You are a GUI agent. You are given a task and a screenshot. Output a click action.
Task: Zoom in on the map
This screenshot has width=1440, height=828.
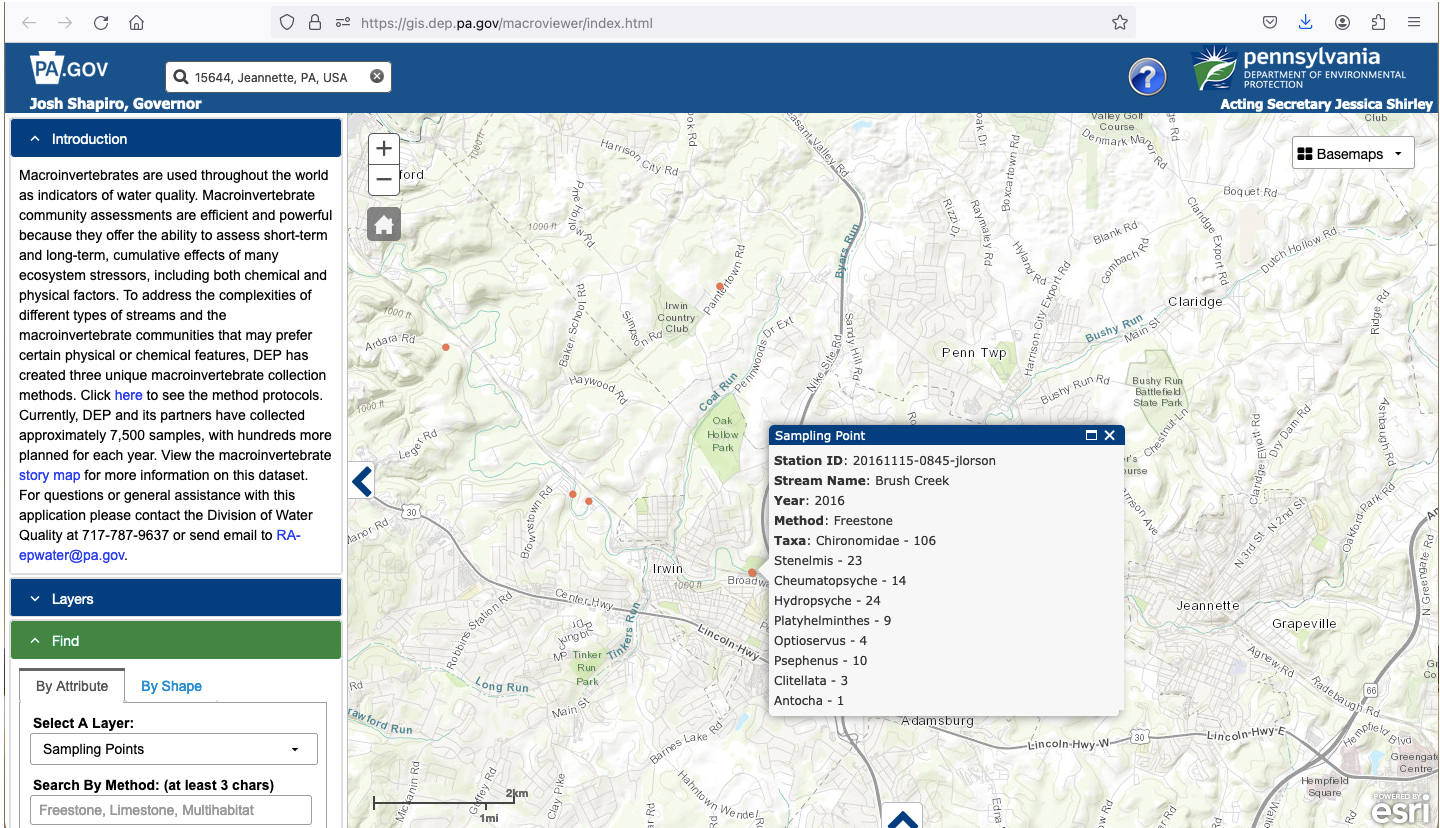coord(384,149)
